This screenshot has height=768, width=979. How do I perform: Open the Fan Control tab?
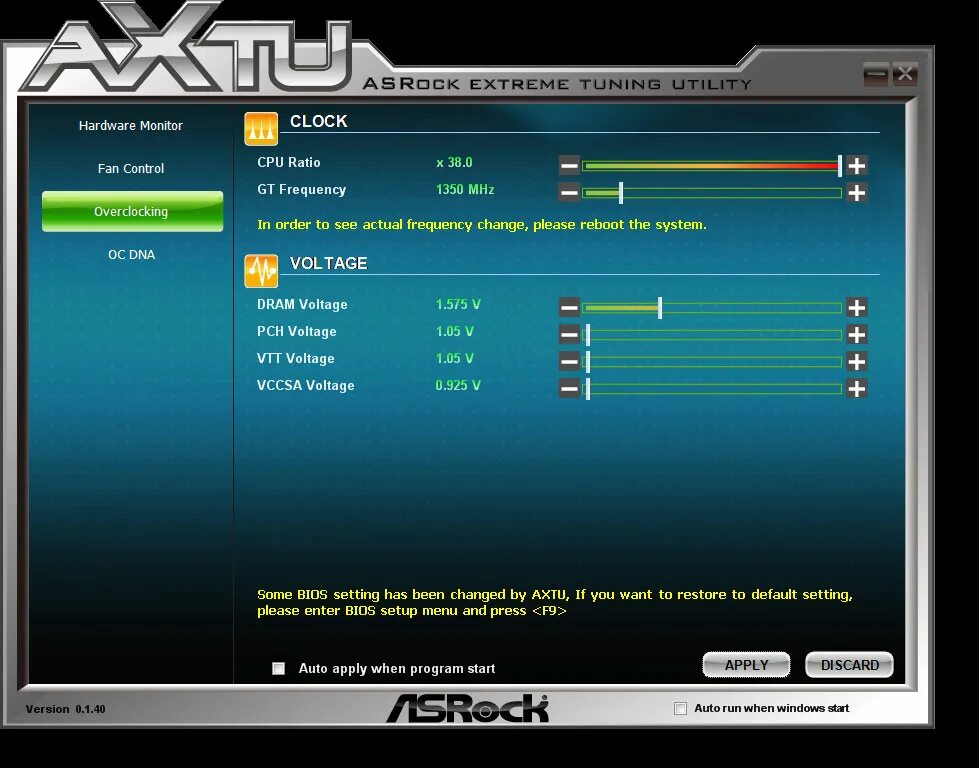[130, 169]
